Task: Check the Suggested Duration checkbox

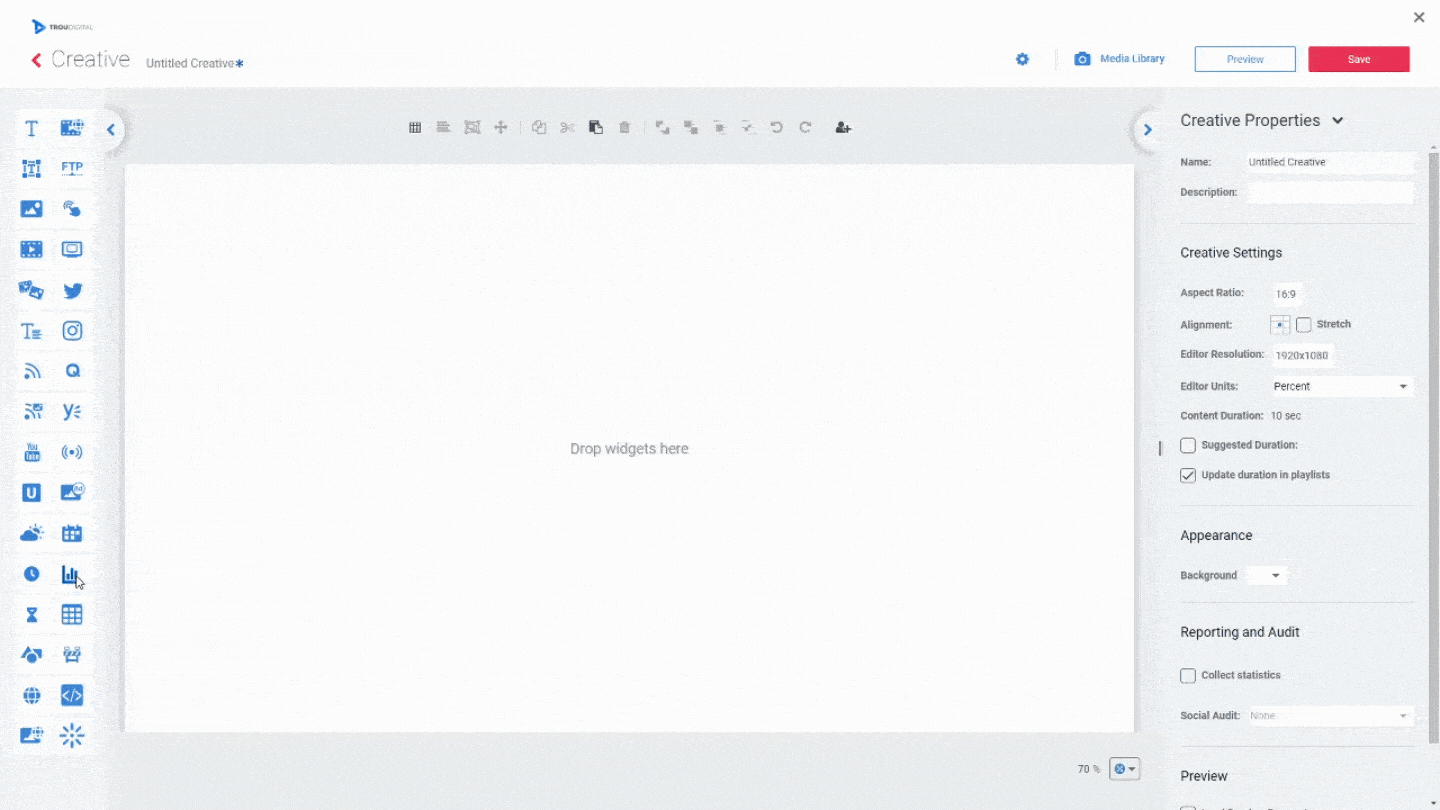Action: [x=1188, y=445]
